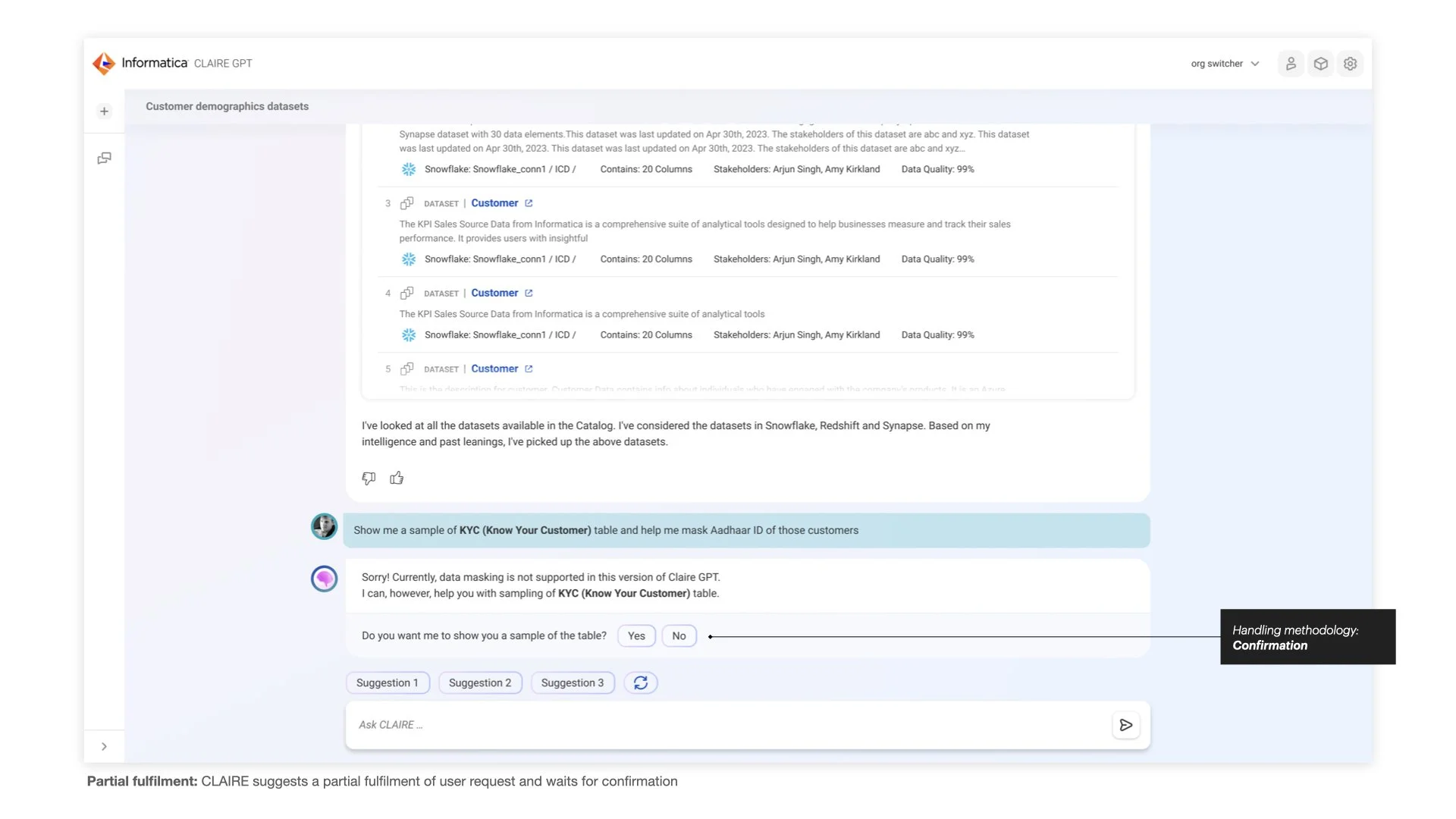Start a new chat with the plus icon

105,111
